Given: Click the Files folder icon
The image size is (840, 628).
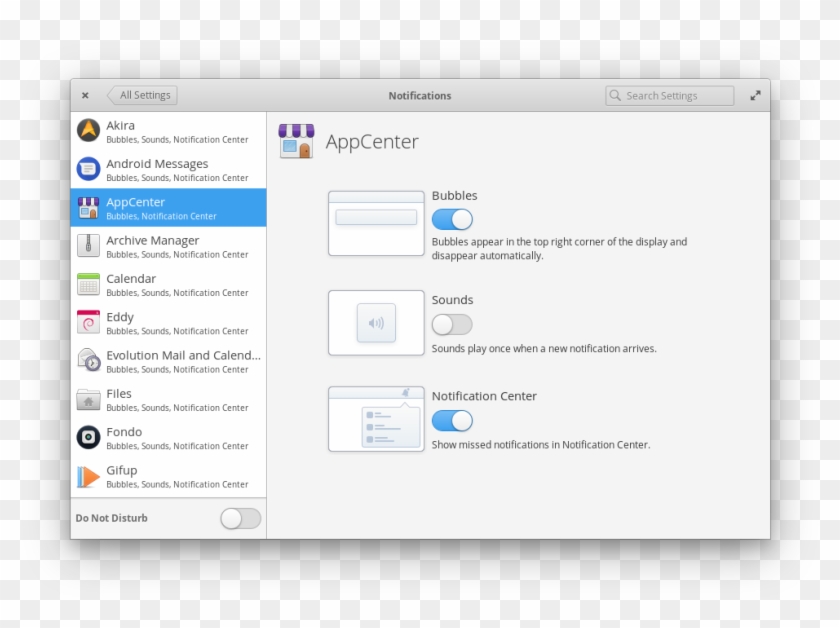Looking at the screenshot, I should [x=88, y=399].
